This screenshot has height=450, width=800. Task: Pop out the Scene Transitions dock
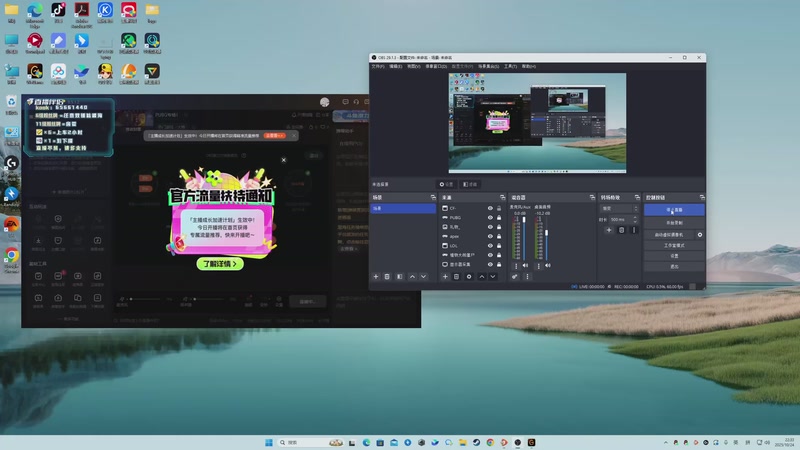click(x=637, y=197)
